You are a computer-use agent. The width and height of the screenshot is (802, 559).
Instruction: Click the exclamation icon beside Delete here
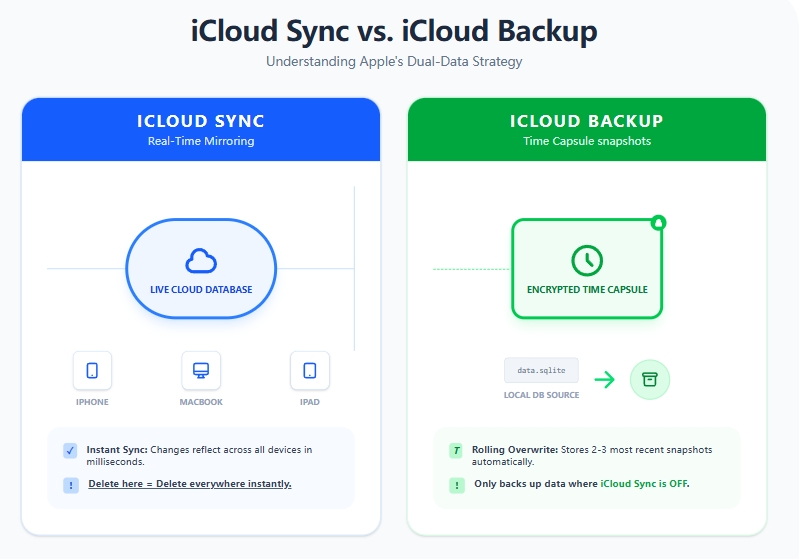click(71, 485)
